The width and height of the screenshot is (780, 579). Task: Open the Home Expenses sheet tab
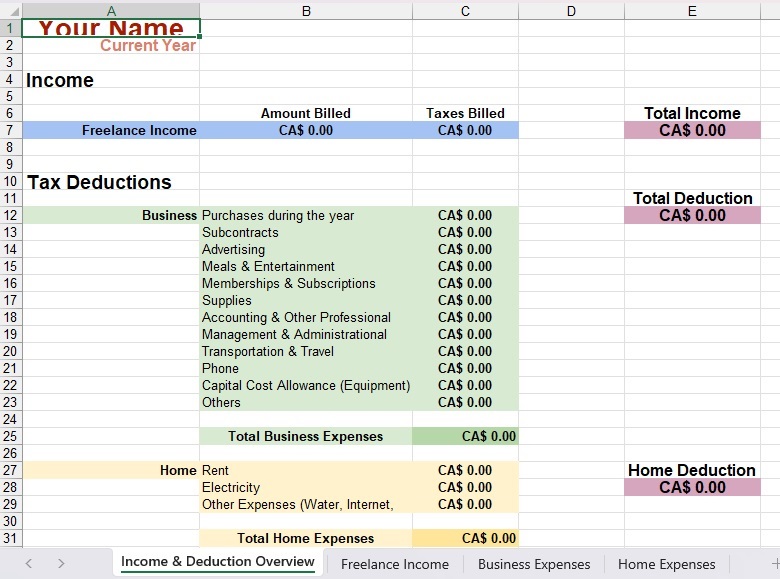pyautogui.click(x=667, y=565)
